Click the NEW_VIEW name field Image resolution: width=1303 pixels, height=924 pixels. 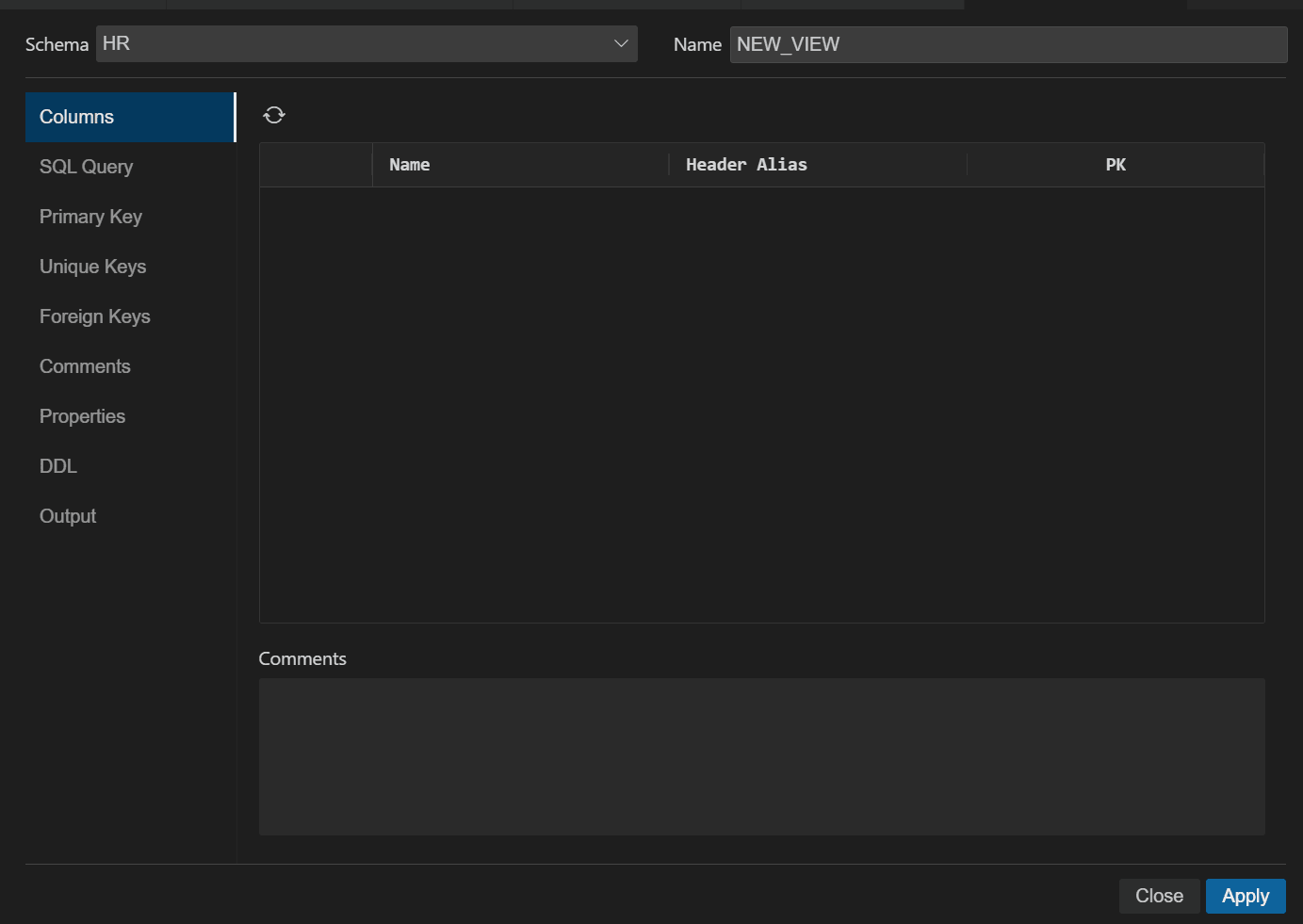tap(1008, 44)
